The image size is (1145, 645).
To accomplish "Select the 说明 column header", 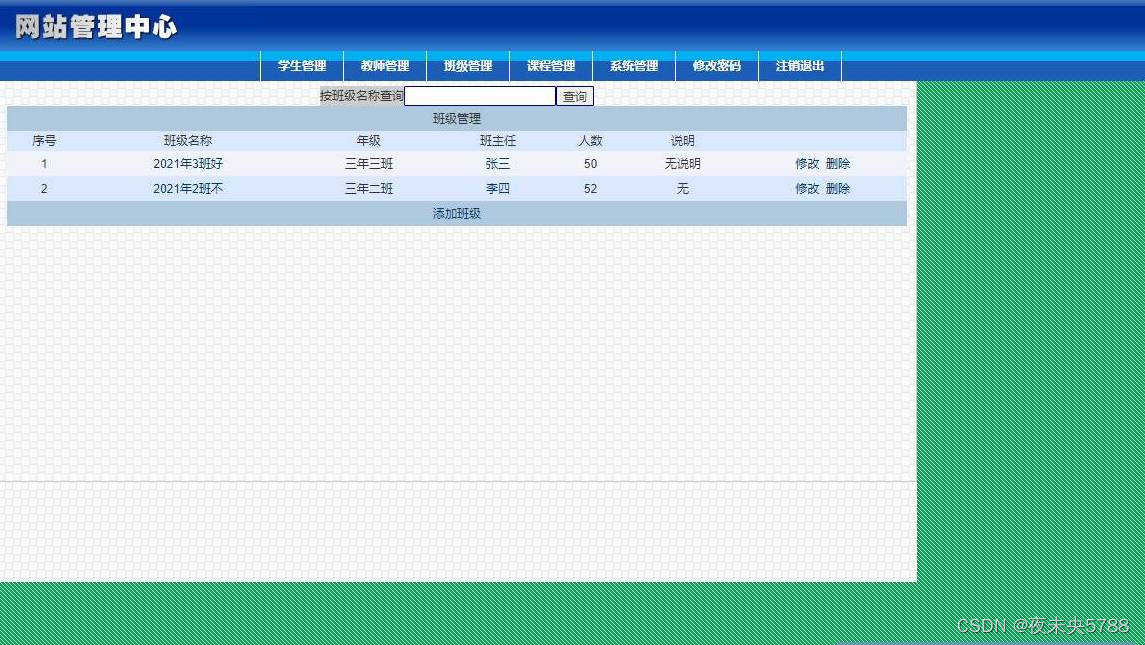I will coord(683,140).
